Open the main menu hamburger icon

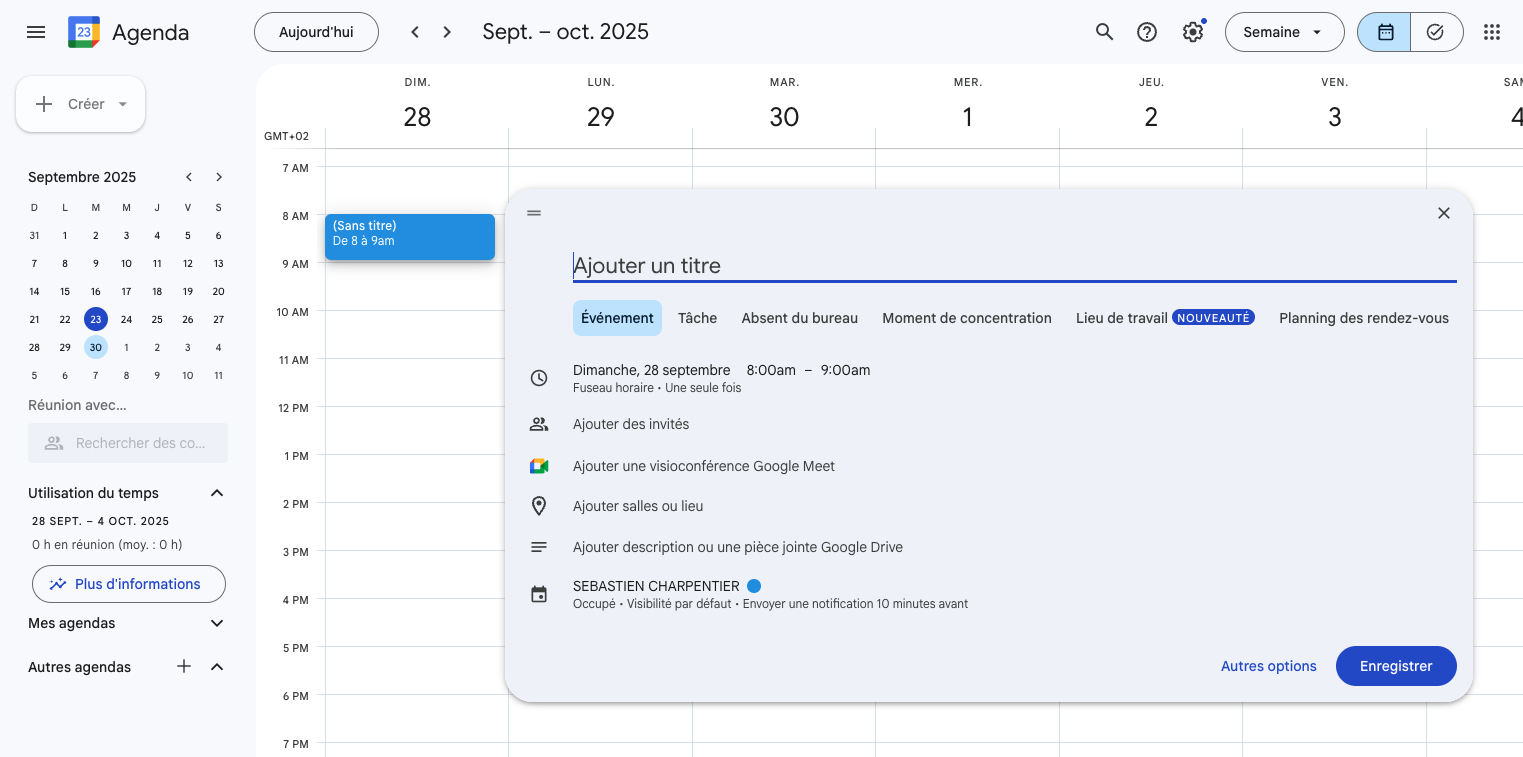point(36,32)
